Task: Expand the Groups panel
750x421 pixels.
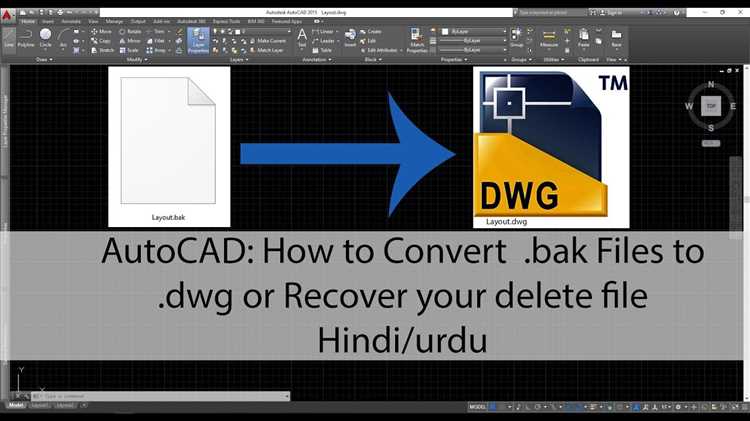Action: pyautogui.click(x=521, y=60)
